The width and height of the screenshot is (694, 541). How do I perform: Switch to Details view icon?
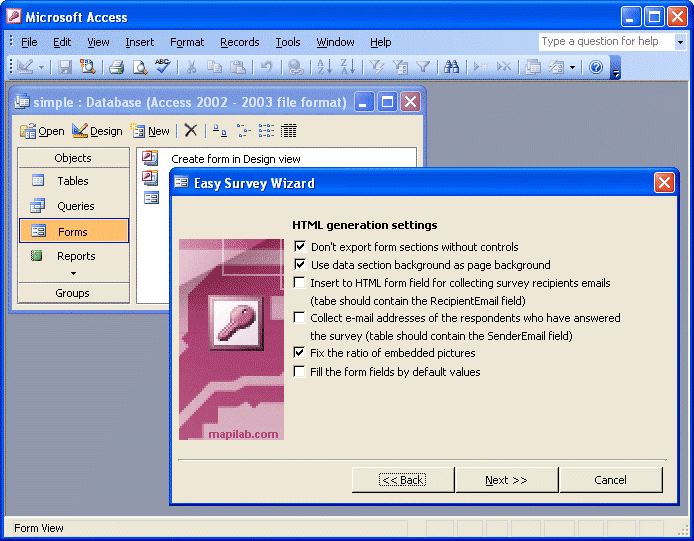(x=289, y=131)
